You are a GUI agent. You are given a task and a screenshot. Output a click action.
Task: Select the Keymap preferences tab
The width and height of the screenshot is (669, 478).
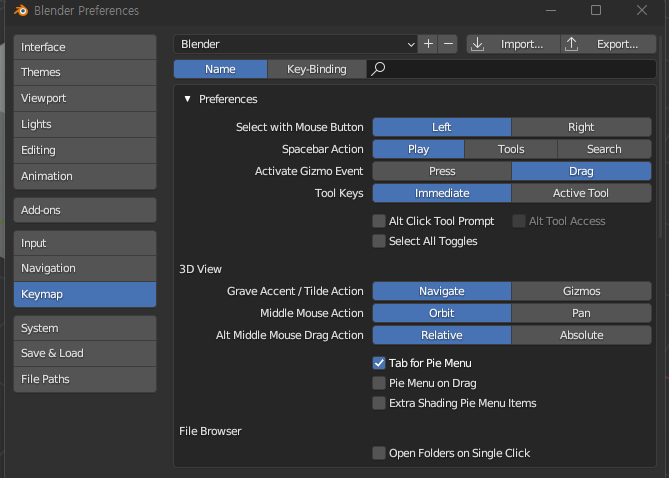[x=85, y=294]
